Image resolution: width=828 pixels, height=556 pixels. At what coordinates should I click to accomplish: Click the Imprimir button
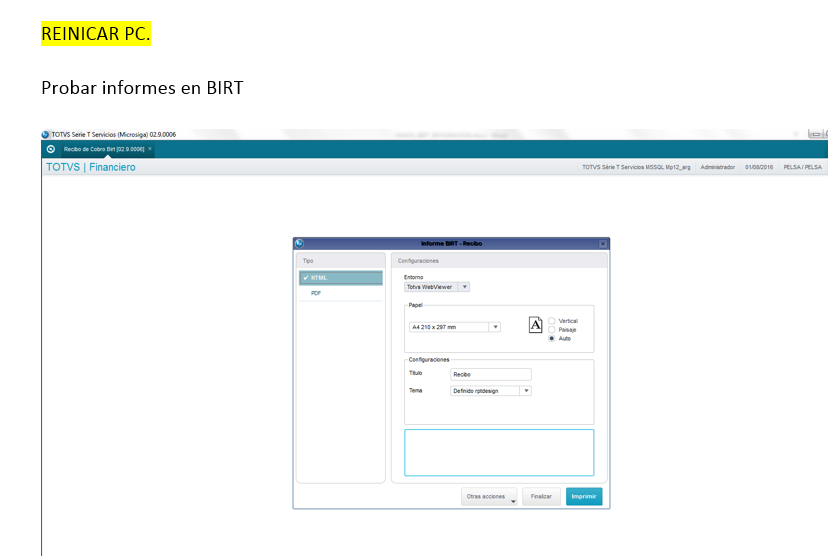point(584,496)
